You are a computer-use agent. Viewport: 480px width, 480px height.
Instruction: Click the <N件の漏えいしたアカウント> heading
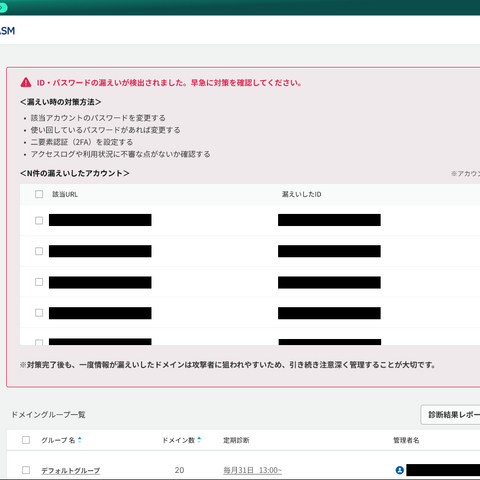(x=75, y=173)
